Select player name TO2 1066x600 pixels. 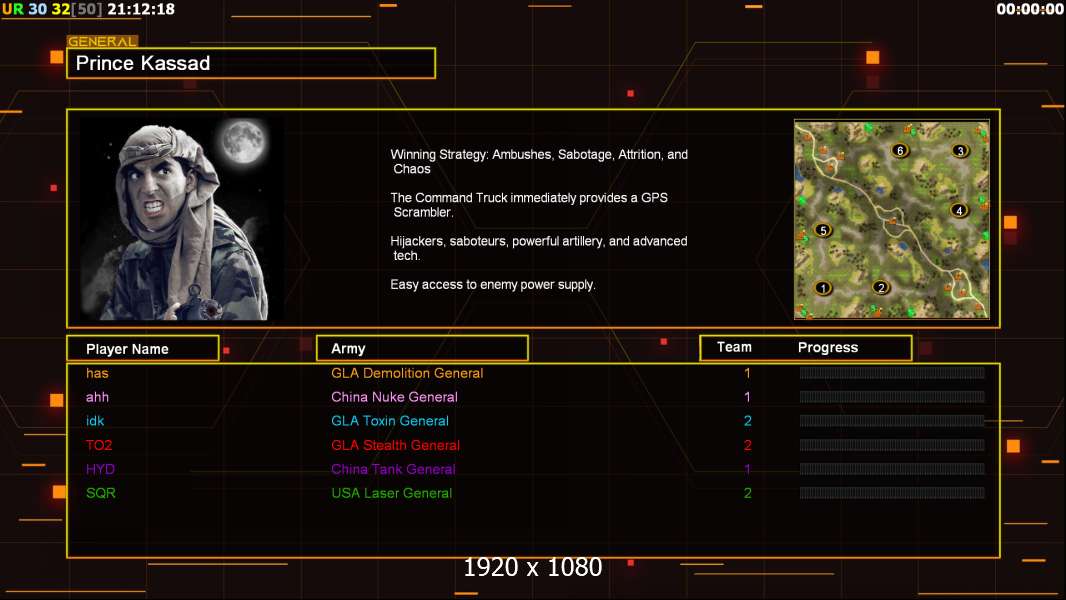(99, 445)
